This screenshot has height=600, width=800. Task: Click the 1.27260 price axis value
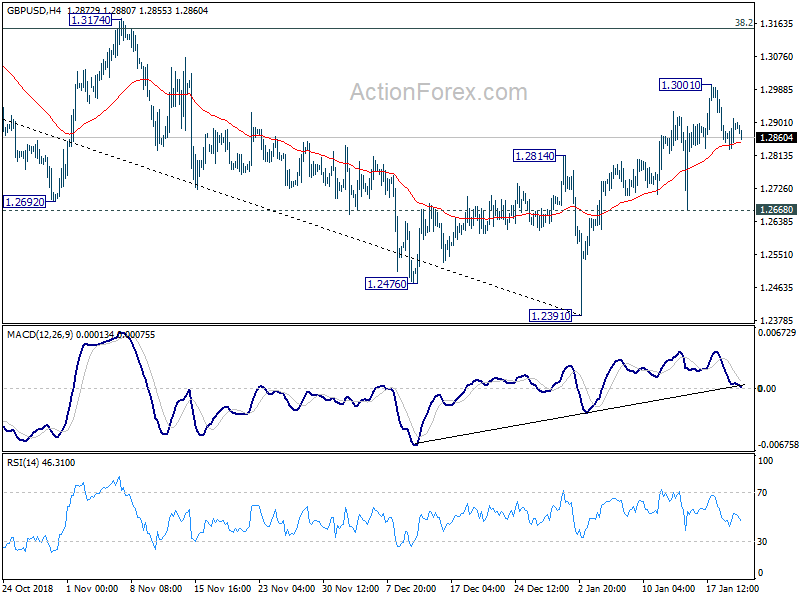coord(777,189)
